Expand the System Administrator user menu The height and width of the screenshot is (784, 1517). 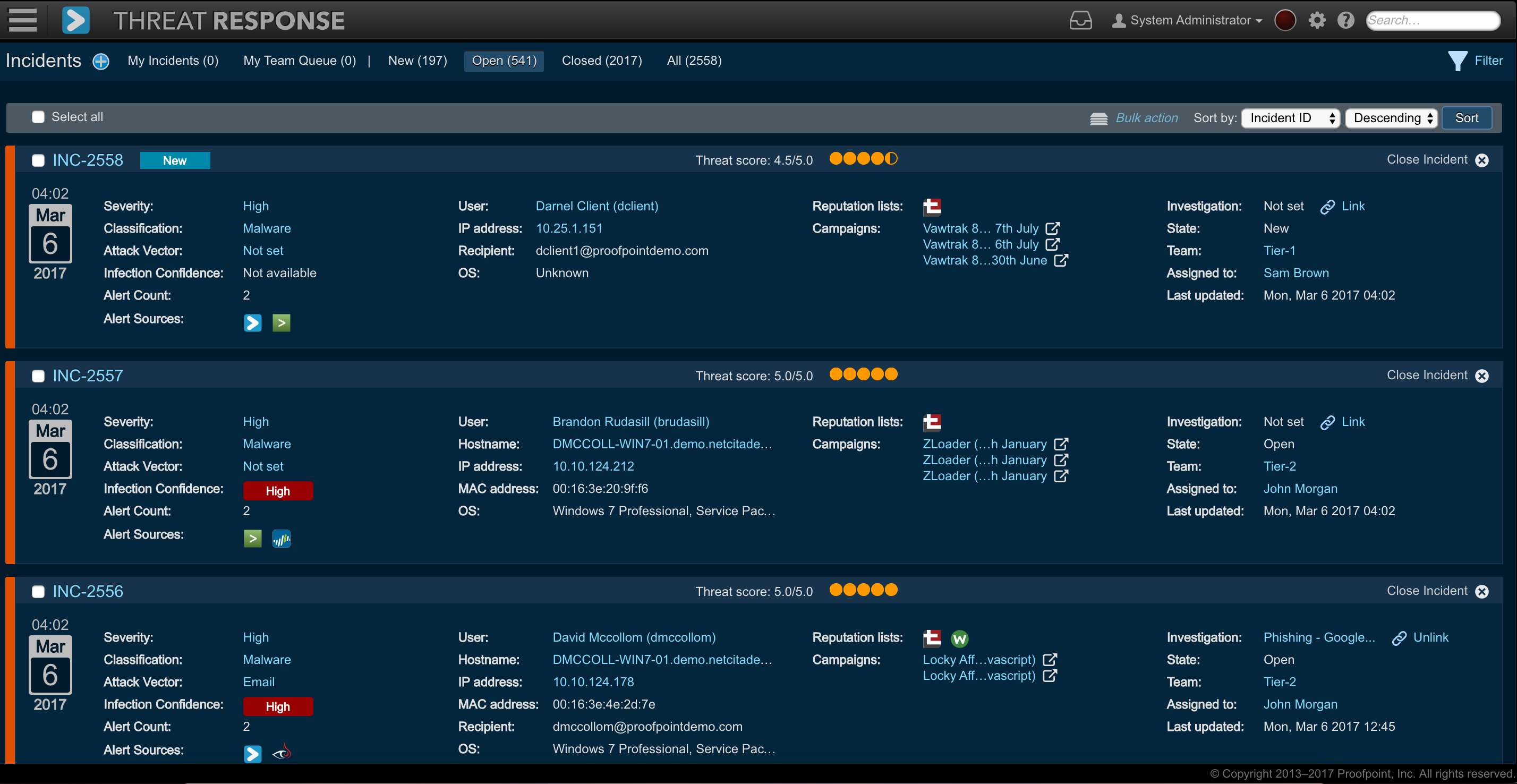coord(1187,21)
